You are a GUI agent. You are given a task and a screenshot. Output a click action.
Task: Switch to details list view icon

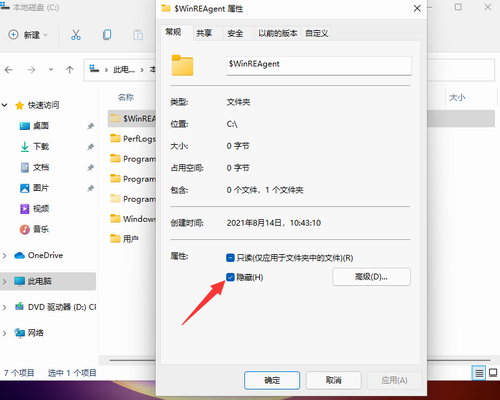479,373
